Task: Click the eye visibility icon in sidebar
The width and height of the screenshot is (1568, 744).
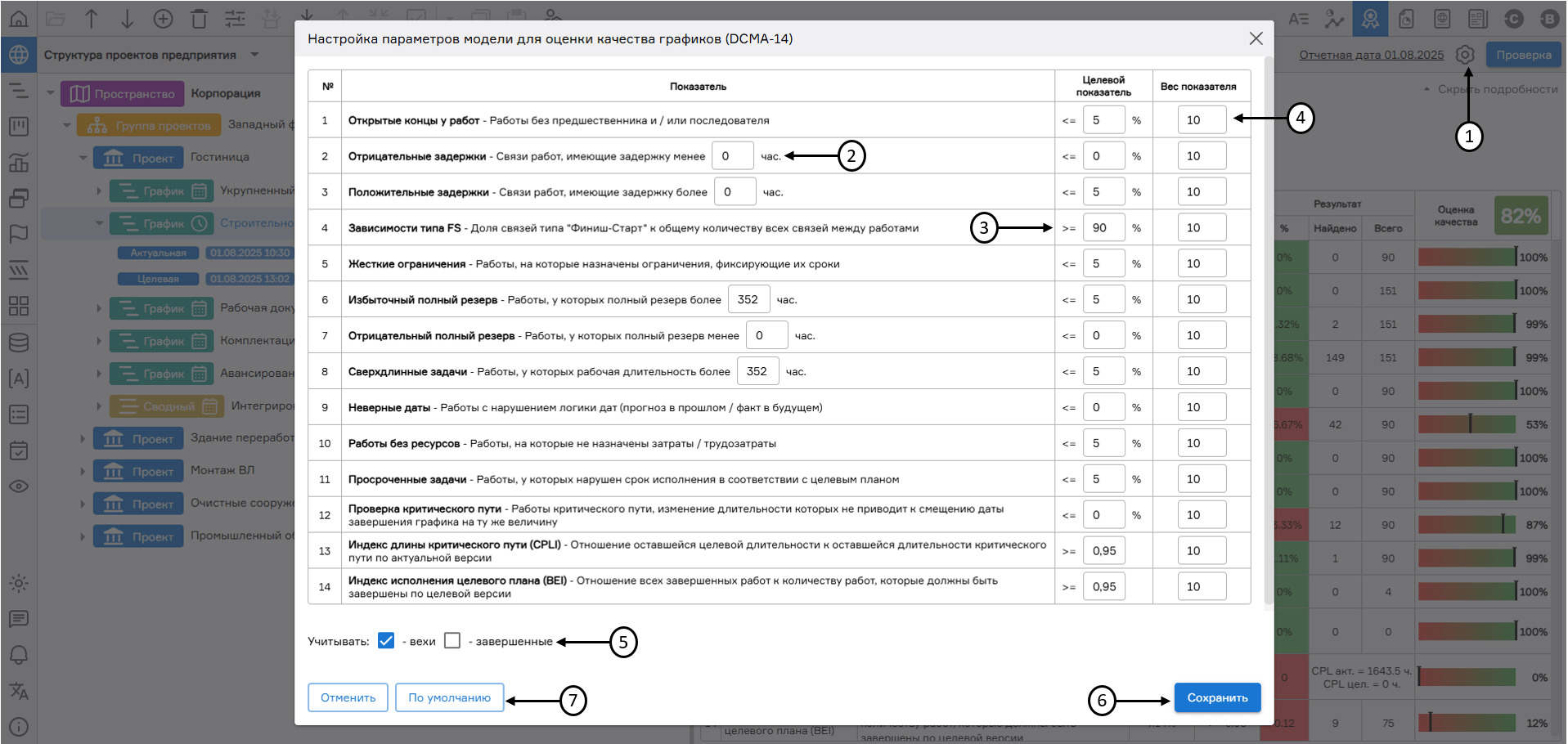Action: (x=18, y=486)
